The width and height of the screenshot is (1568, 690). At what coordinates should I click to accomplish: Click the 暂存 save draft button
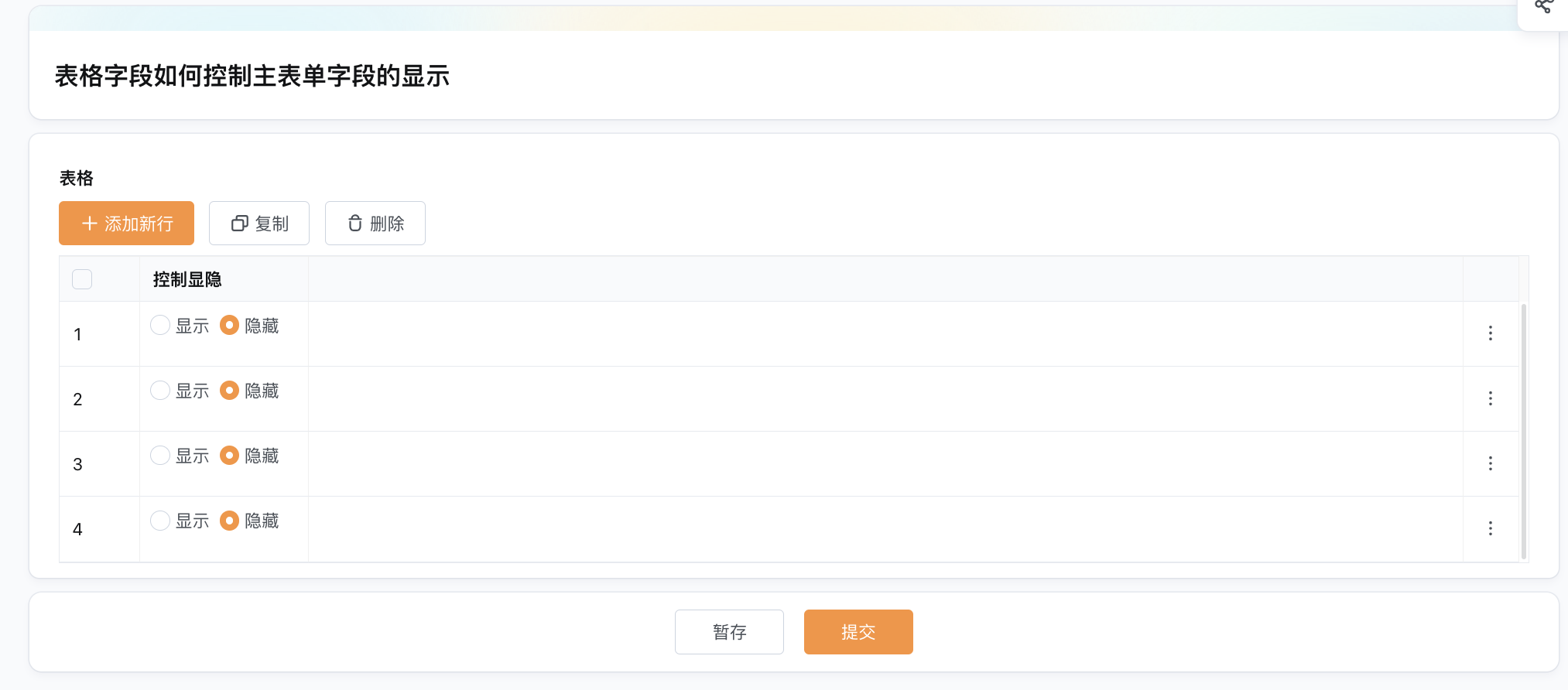(x=729, y=632)
